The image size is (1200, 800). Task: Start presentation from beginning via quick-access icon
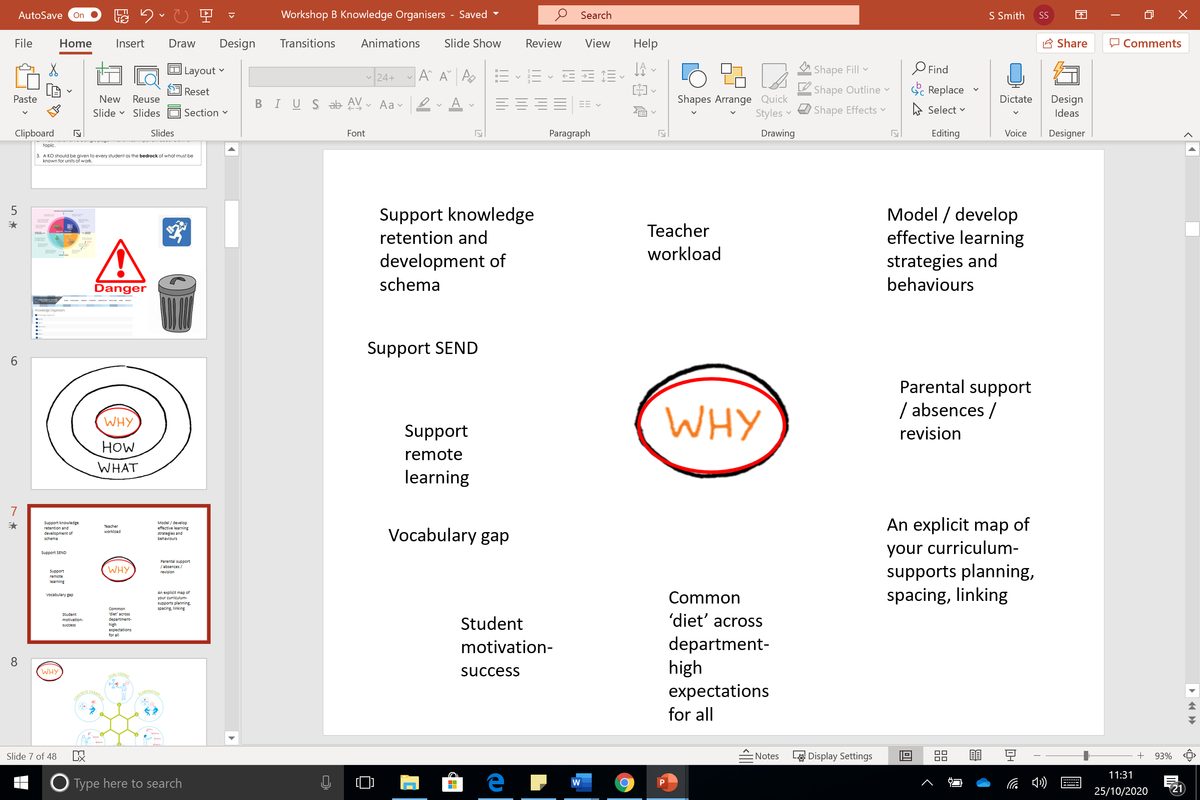pos(207,15)
